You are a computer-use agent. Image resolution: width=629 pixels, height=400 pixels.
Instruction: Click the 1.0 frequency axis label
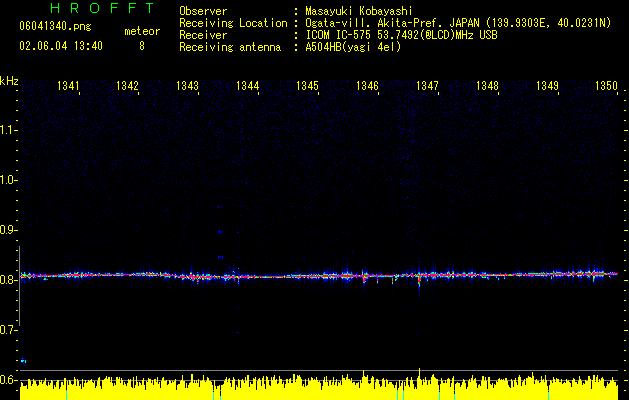click(x=9, y=180)
